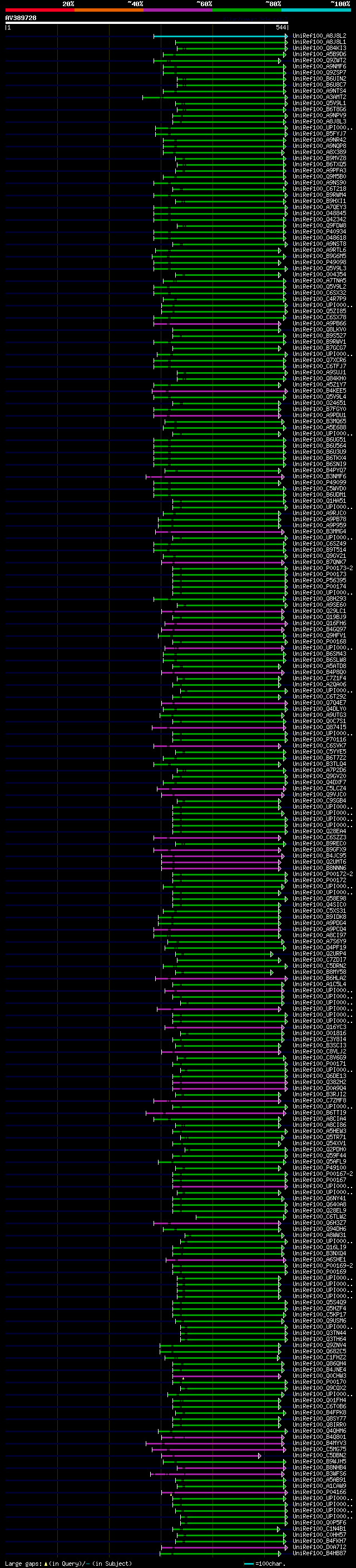Open hit UniRef100_Q84KI3
The height and width of the screenshot is (1568, 356).
pos(319,48)
